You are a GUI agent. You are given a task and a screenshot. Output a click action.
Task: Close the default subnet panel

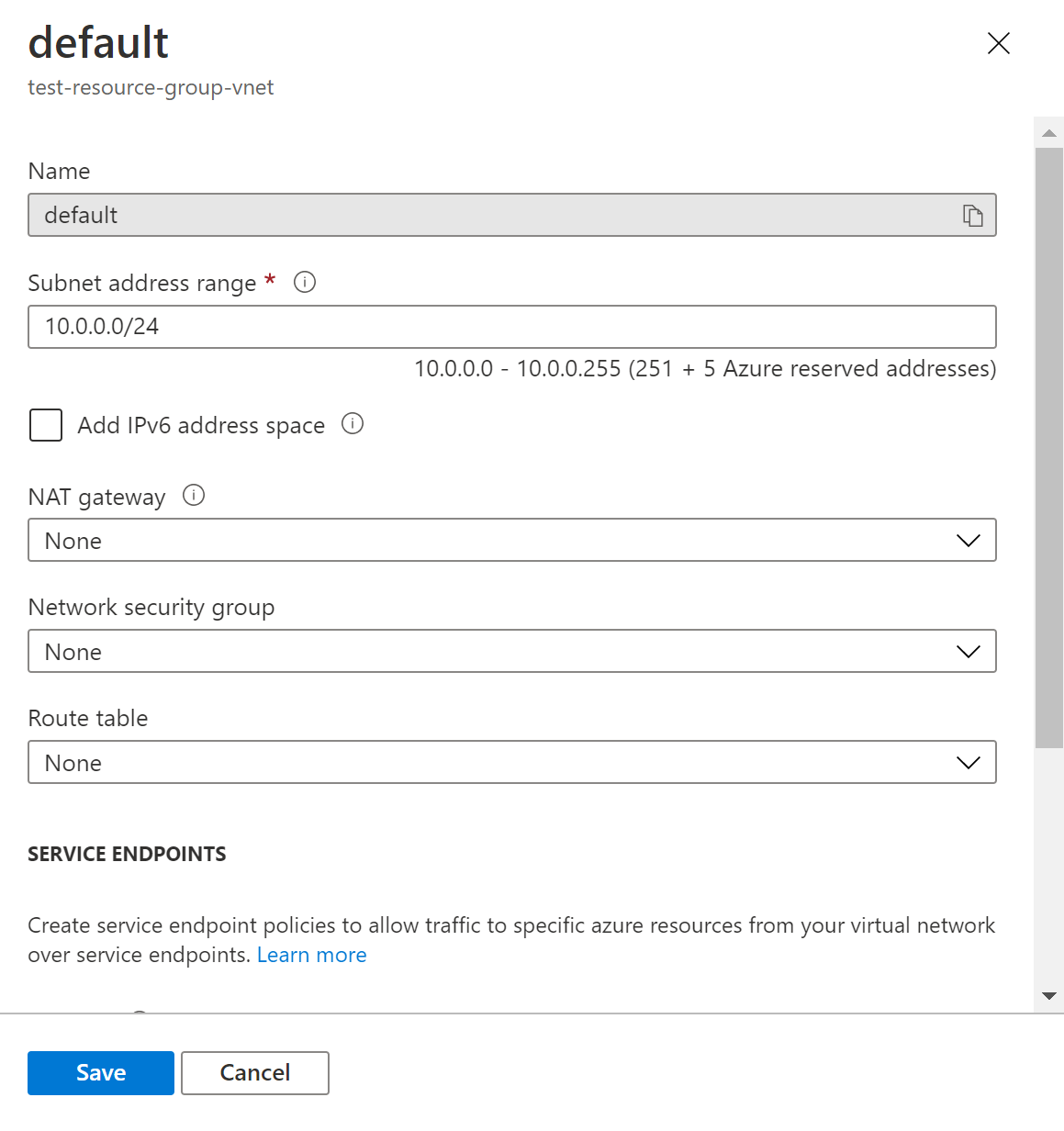click(x=998, y=43)
